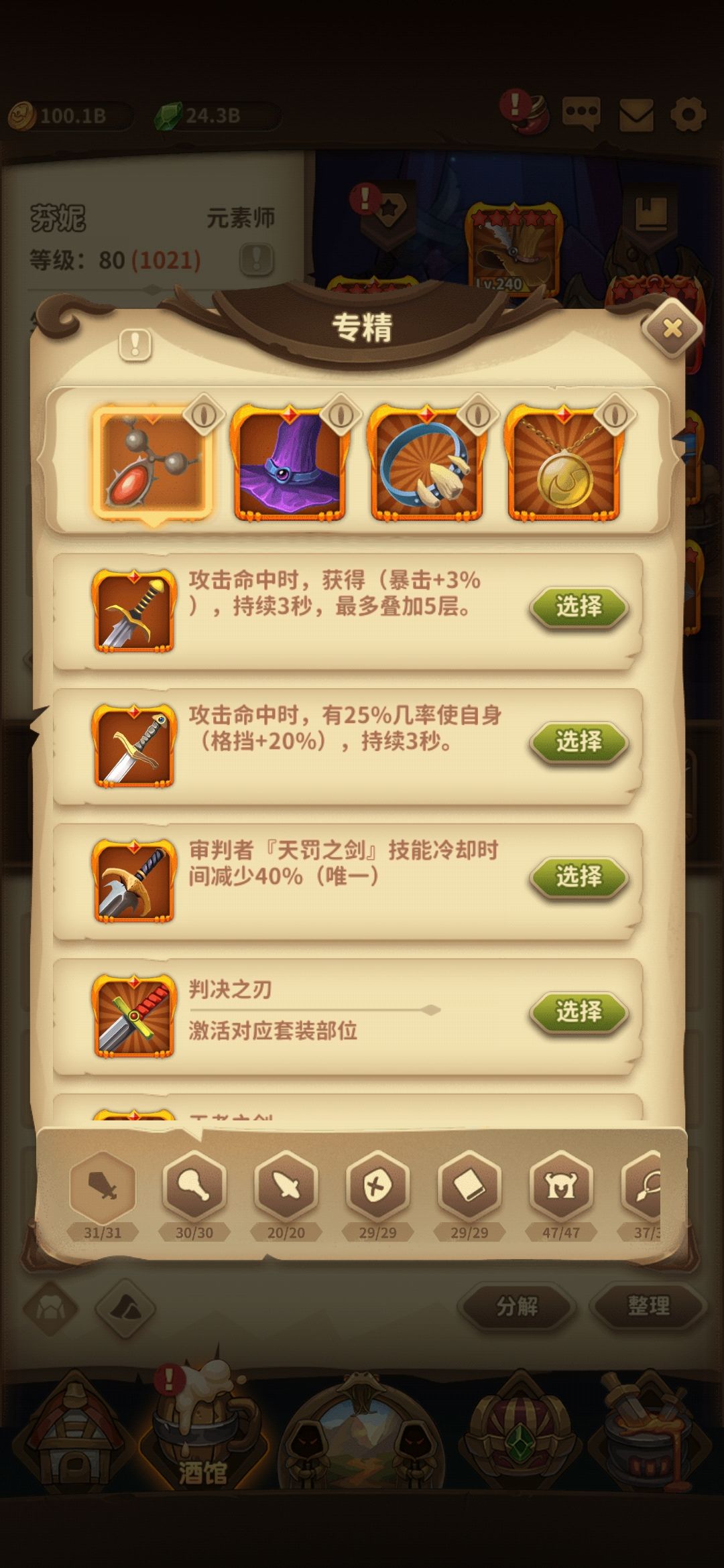This screenshot has height=1568, width=724.
Task: Open the mail envelope icon
Action: [x=636, y=115]
